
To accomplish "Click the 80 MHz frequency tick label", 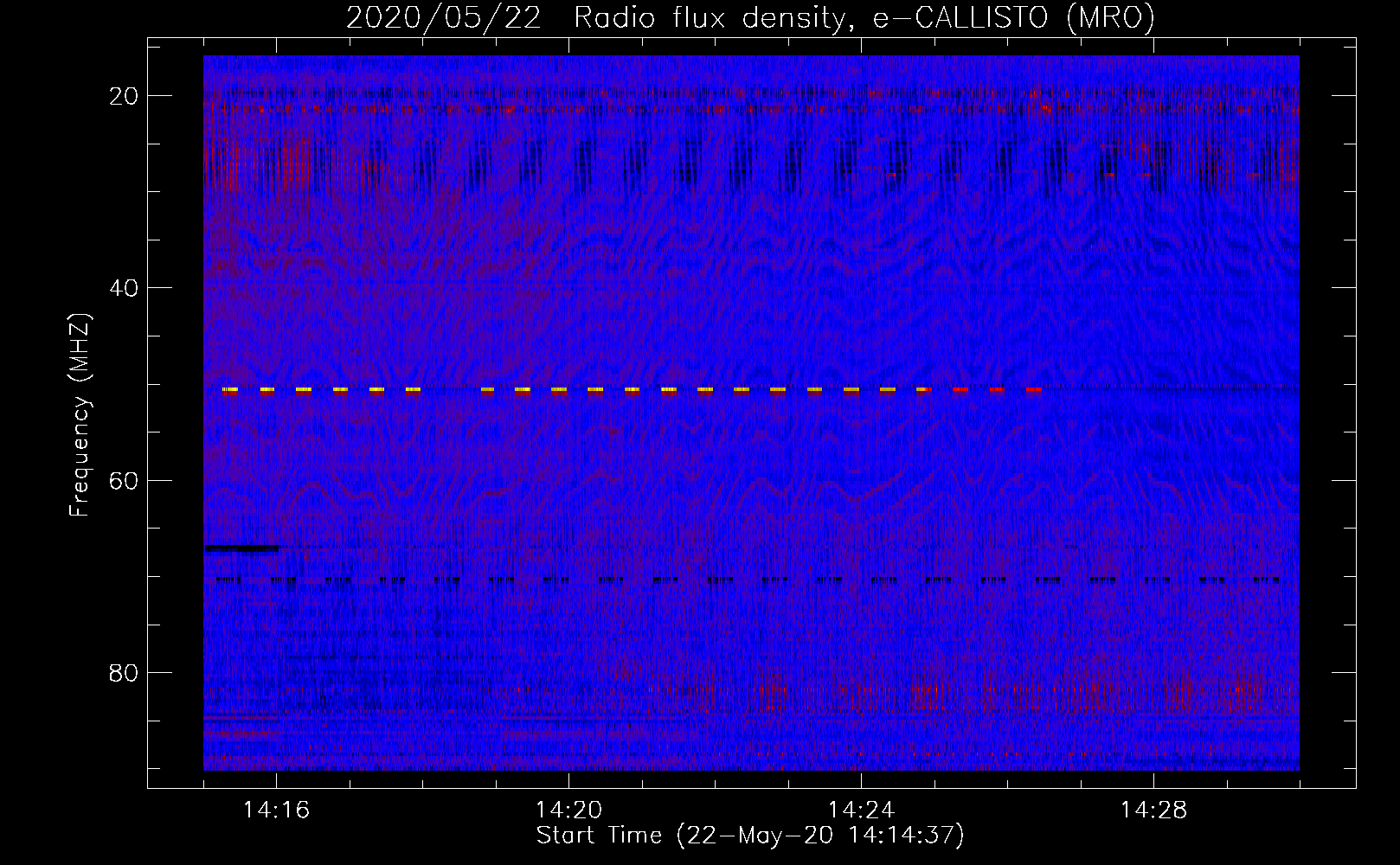I will point(124,672).
